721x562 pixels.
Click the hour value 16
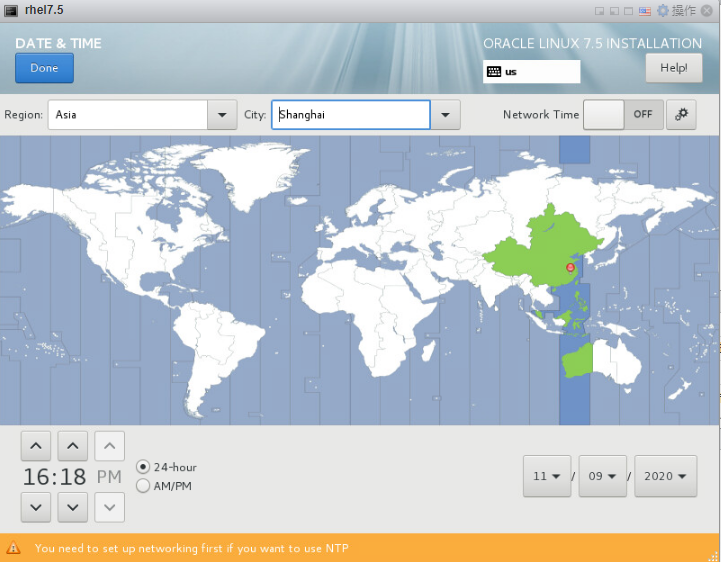click(x=36, y=477)
